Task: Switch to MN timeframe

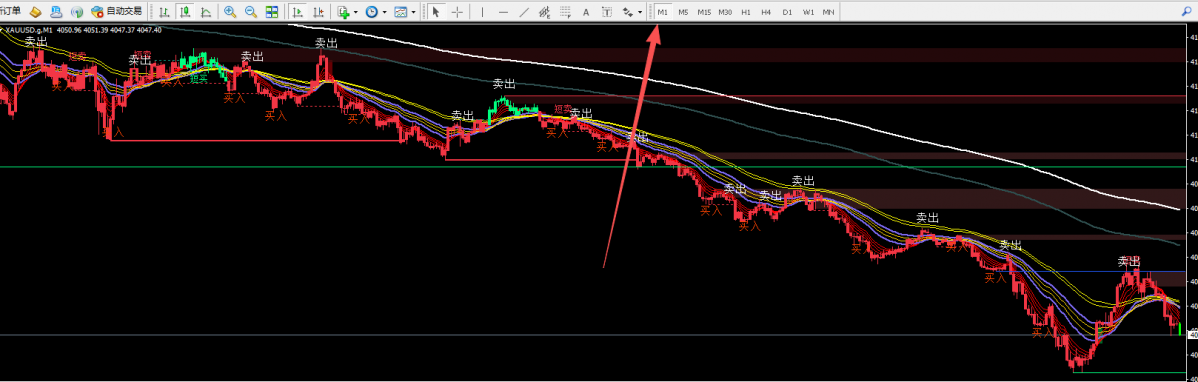Action: pos(828,12)
